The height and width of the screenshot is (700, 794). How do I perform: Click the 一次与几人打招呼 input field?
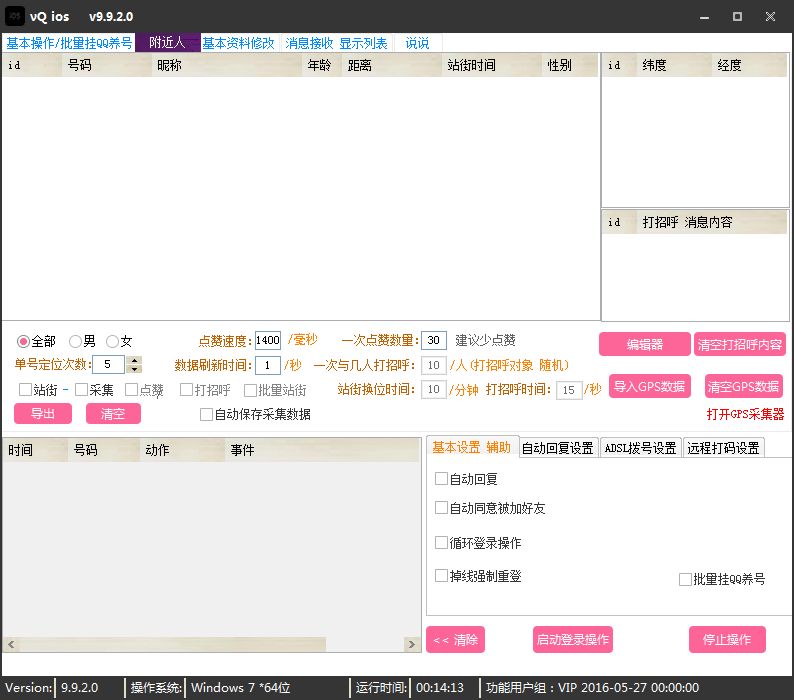coord(433,365)
